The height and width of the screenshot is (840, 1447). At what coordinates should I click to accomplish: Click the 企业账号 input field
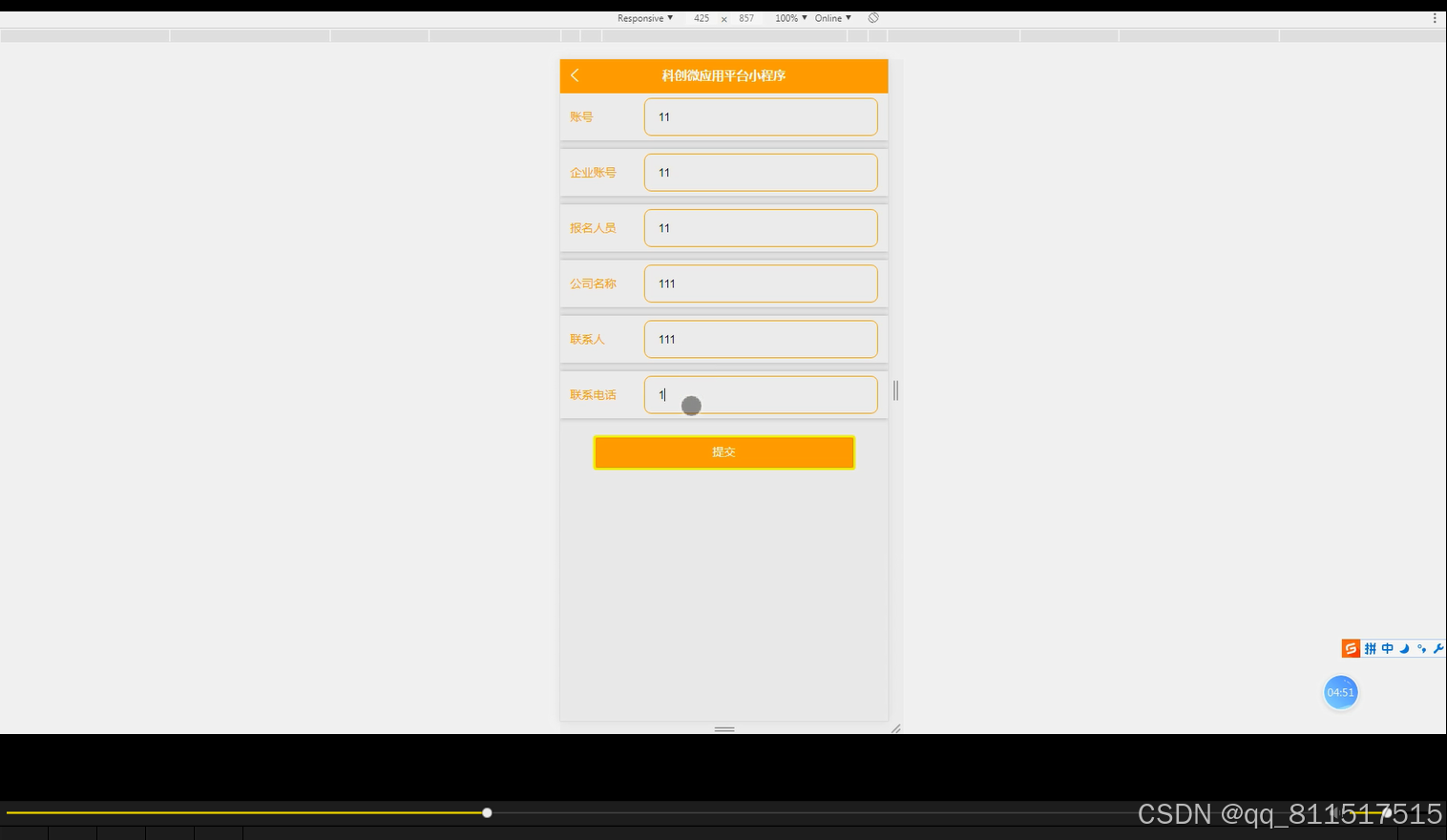761,173
